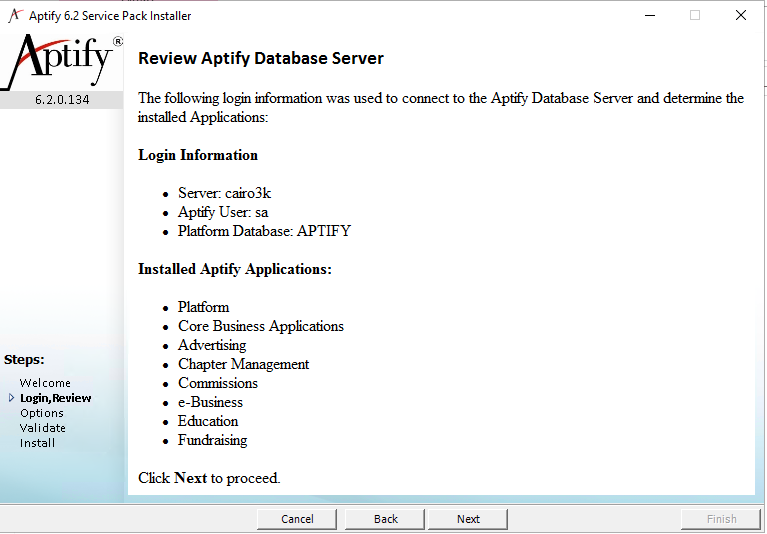This screenshot has height=534, width=767.
Task: Click the Server: cairo3k entry
Action: pyautogui.click(x=224, y=193)
